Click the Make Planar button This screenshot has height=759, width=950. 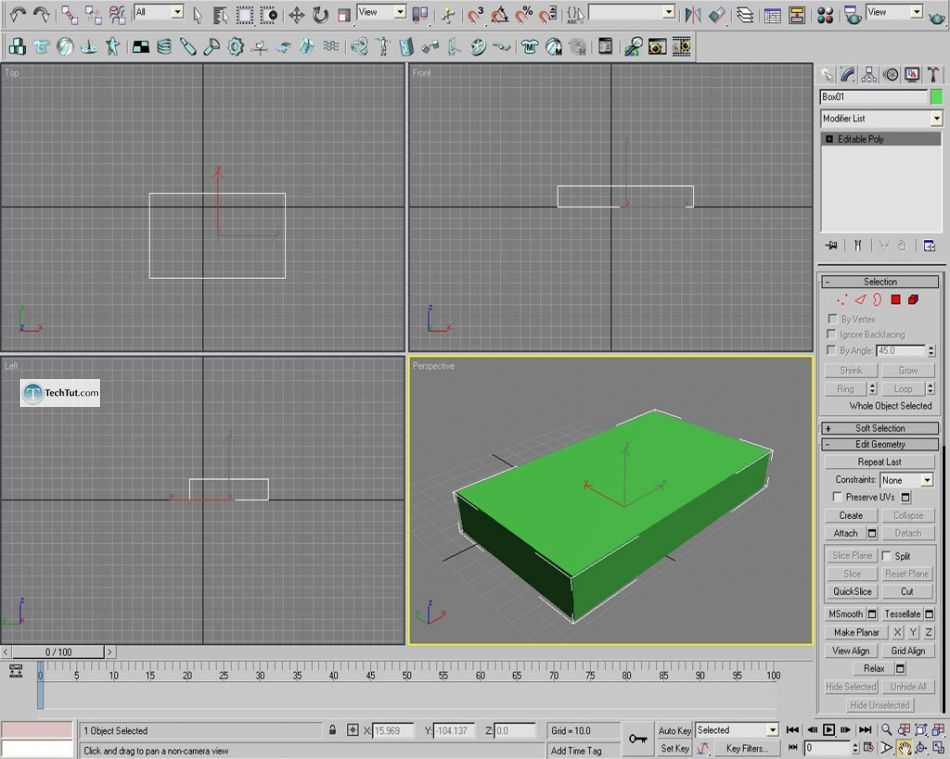point(856,632)
